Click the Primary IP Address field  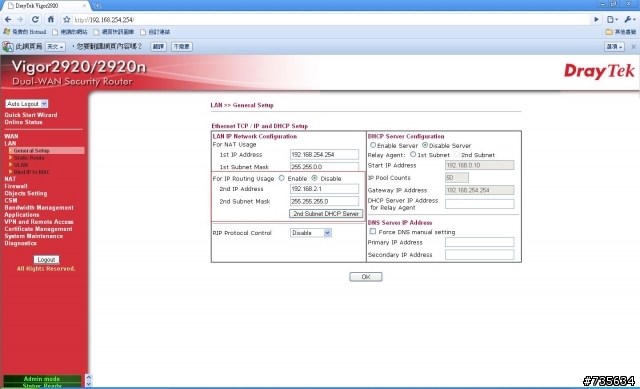(480, 242)
